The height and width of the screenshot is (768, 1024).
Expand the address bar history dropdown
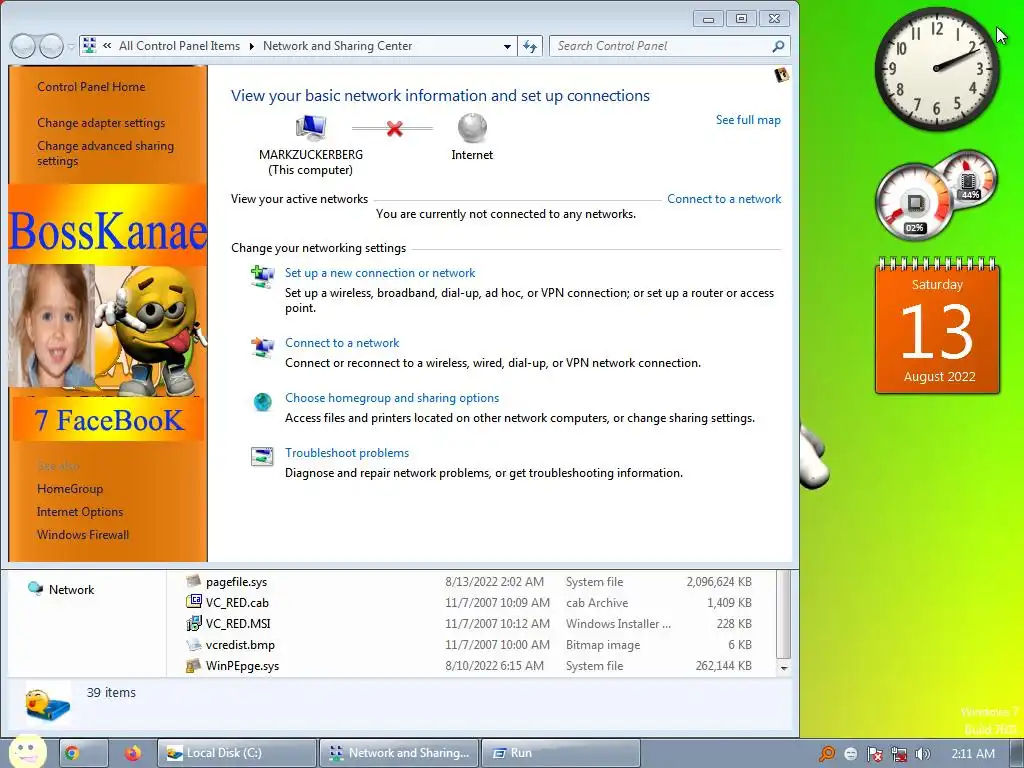(507, 46)
